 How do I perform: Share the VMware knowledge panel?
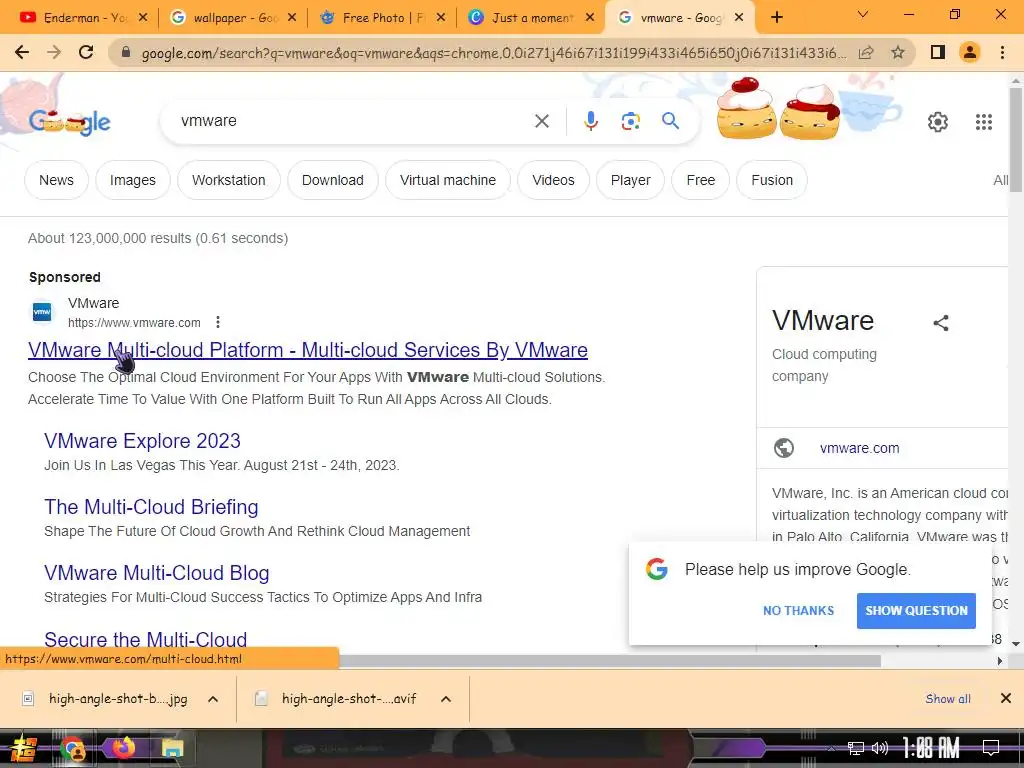point(941,323)
